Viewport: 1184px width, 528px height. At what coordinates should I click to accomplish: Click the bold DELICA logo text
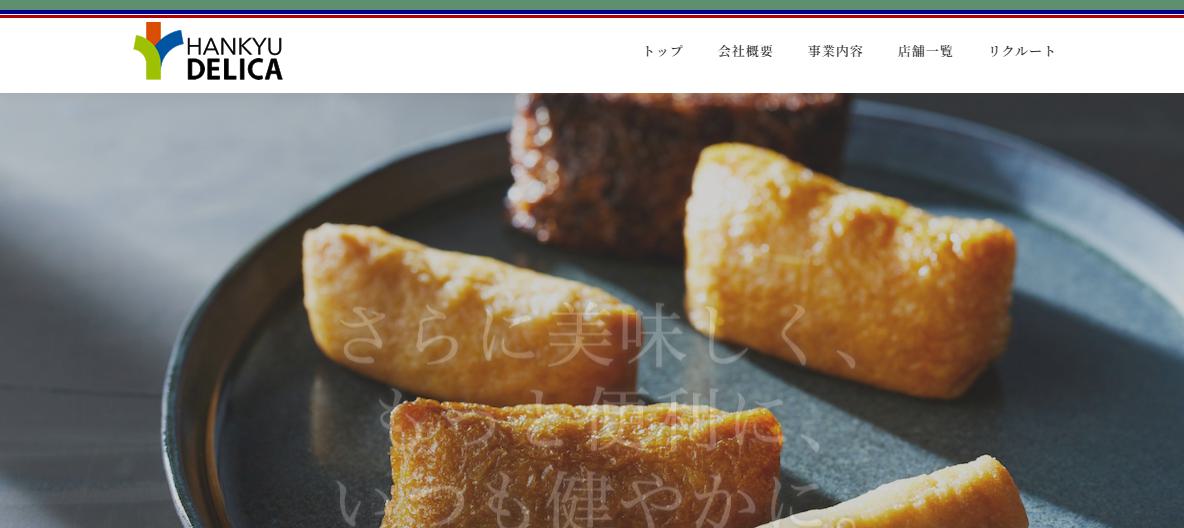234,69
